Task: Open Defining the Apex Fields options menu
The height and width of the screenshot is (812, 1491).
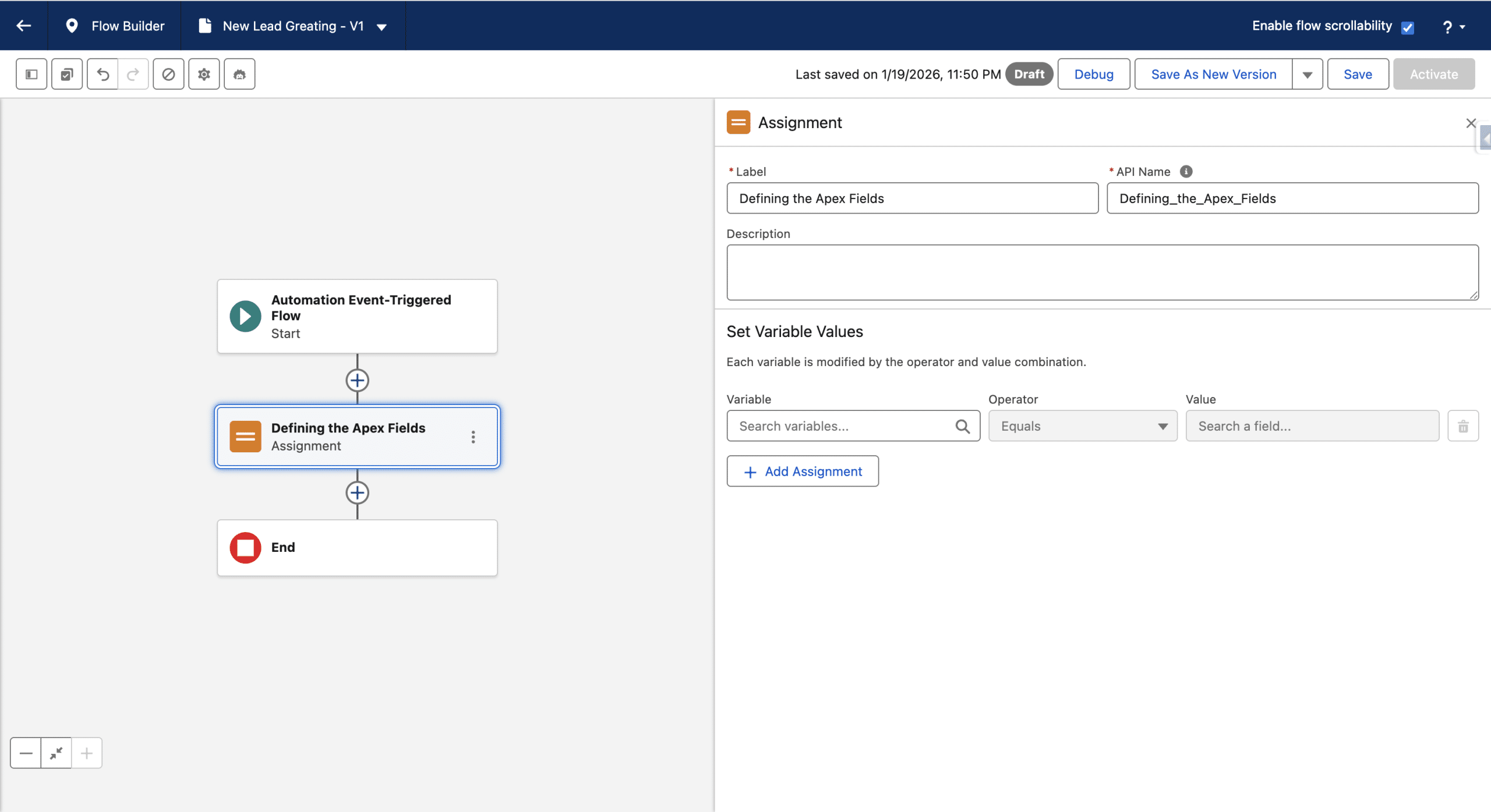Action: pyautogui.click(x=473, y=437)
